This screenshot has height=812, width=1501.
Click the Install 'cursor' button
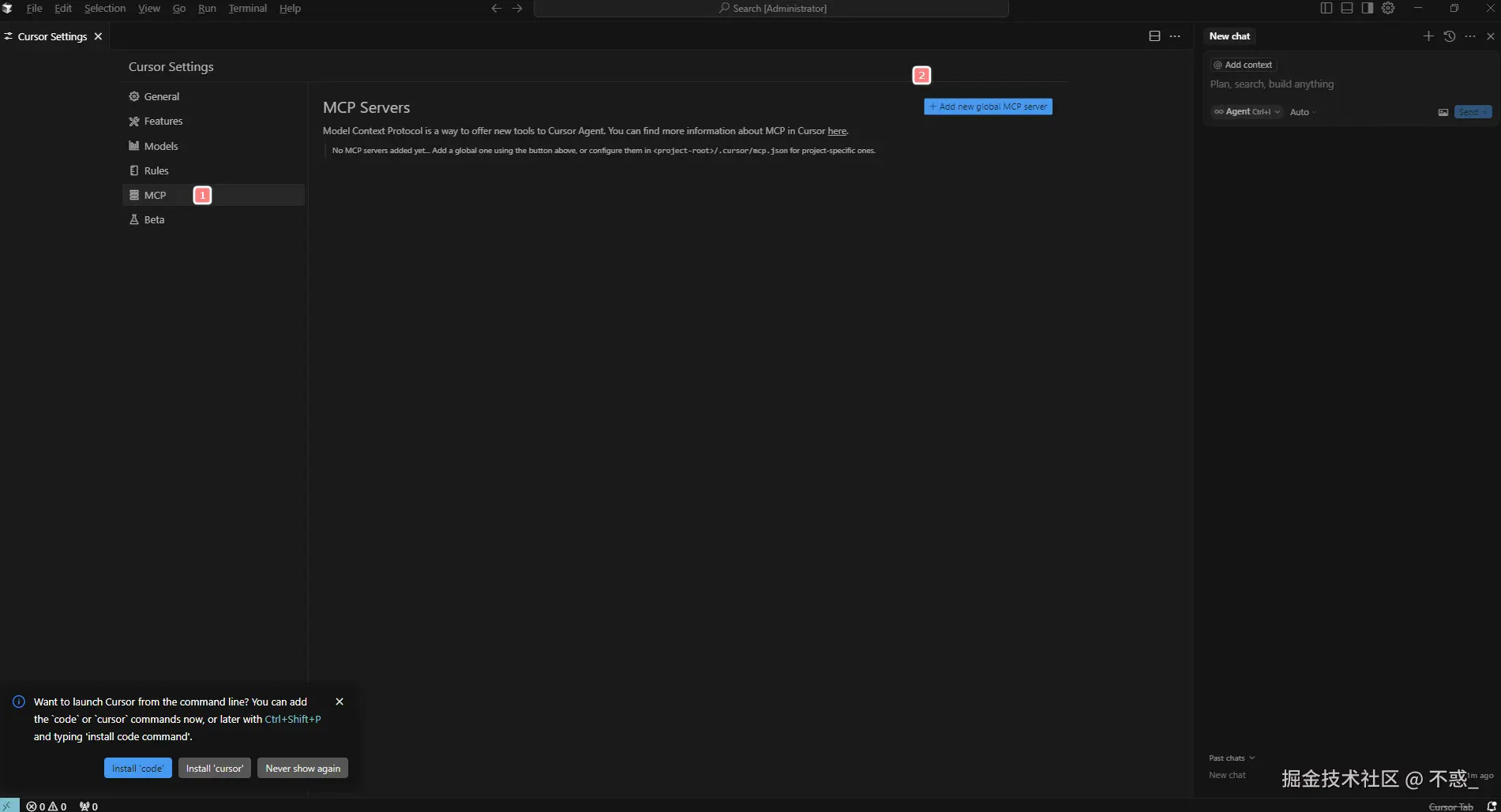coord(215,769)
